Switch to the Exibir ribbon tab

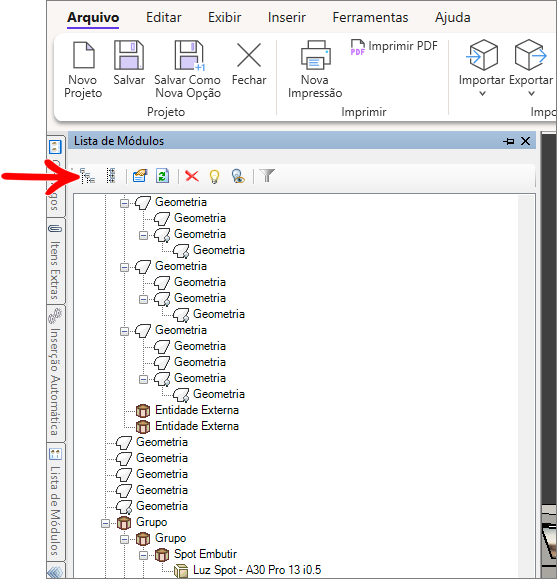(x=225, y=17)
